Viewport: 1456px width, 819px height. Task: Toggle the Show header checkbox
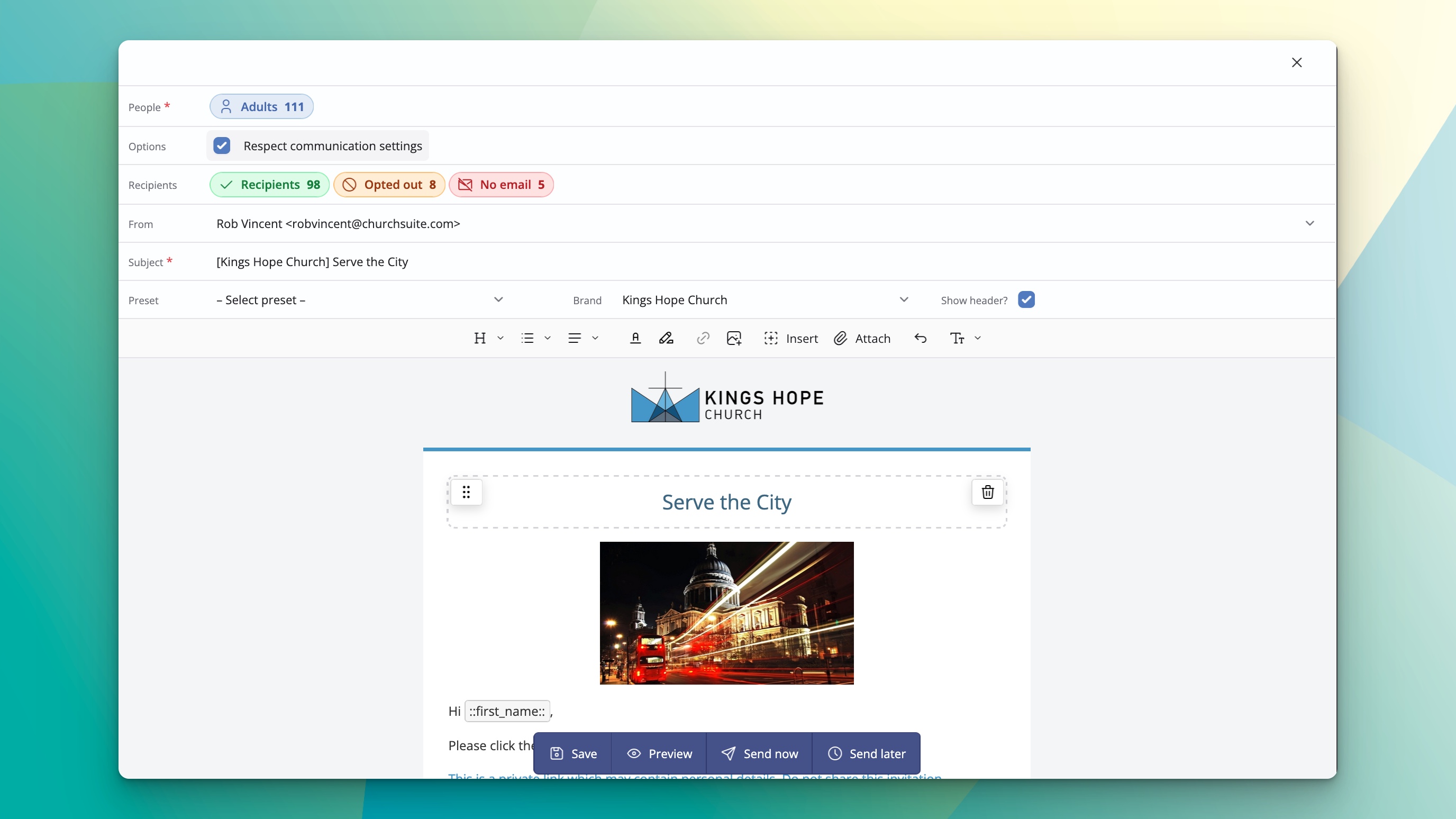(1026, 299)
